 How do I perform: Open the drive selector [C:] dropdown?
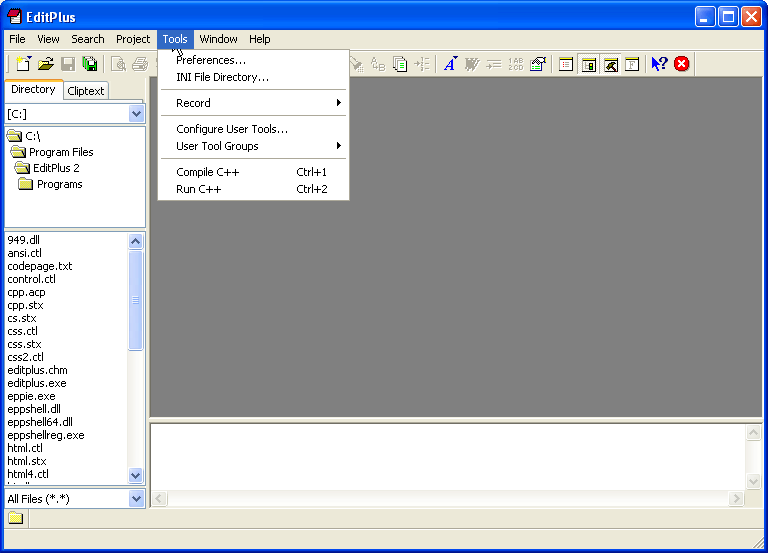coord(136,114)
